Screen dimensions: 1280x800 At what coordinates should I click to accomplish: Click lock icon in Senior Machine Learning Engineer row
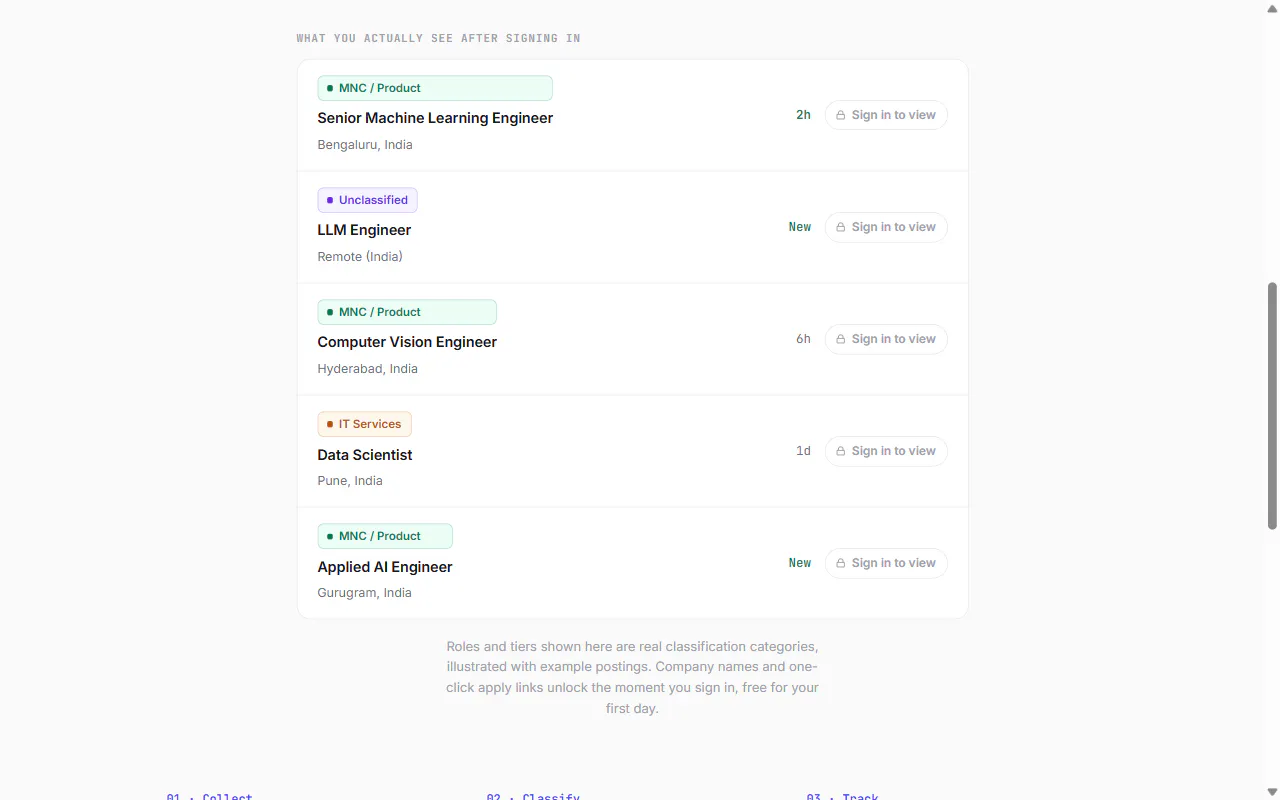pos(841,115)
